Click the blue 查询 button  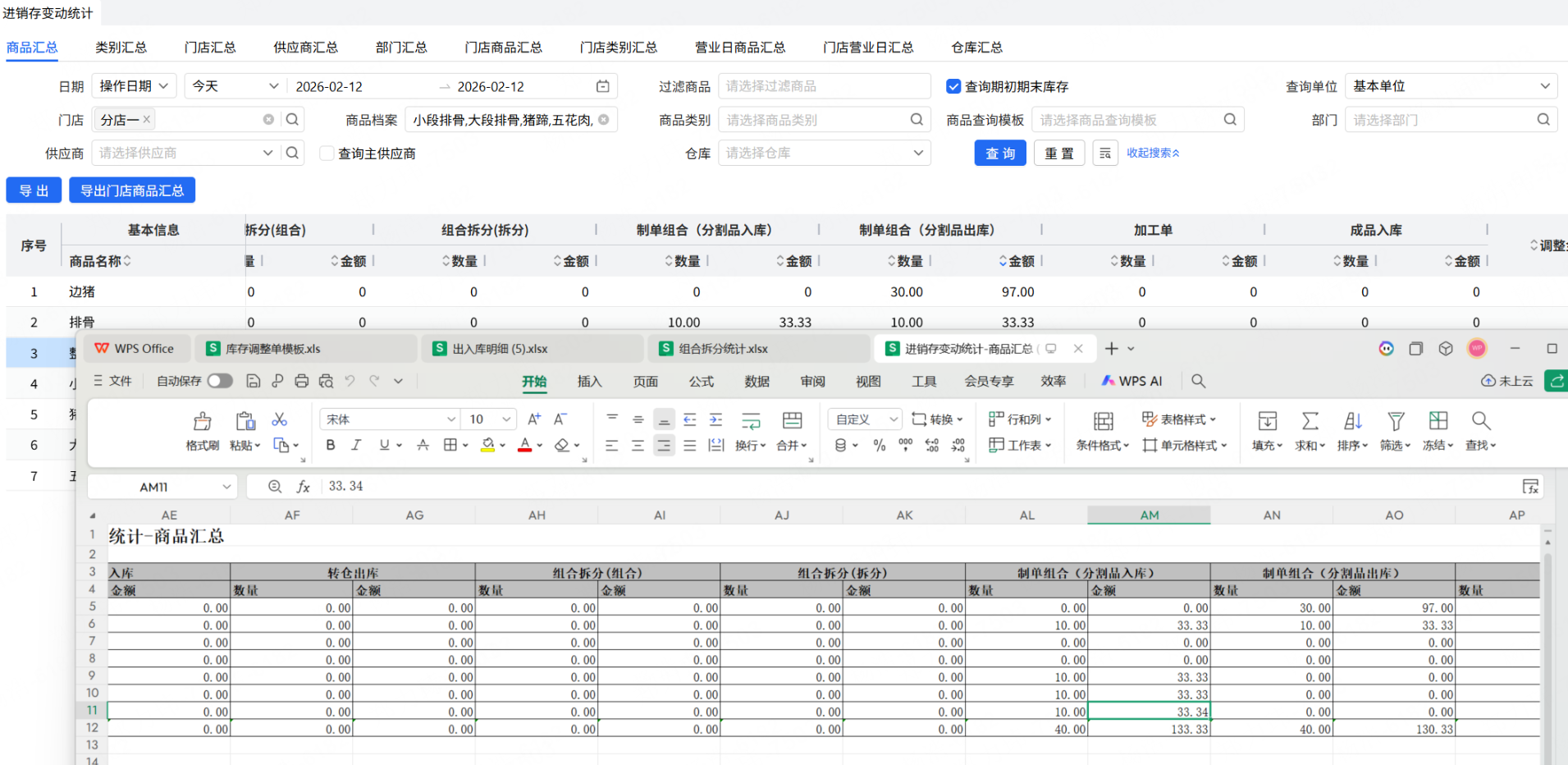[x=999, y=153]
